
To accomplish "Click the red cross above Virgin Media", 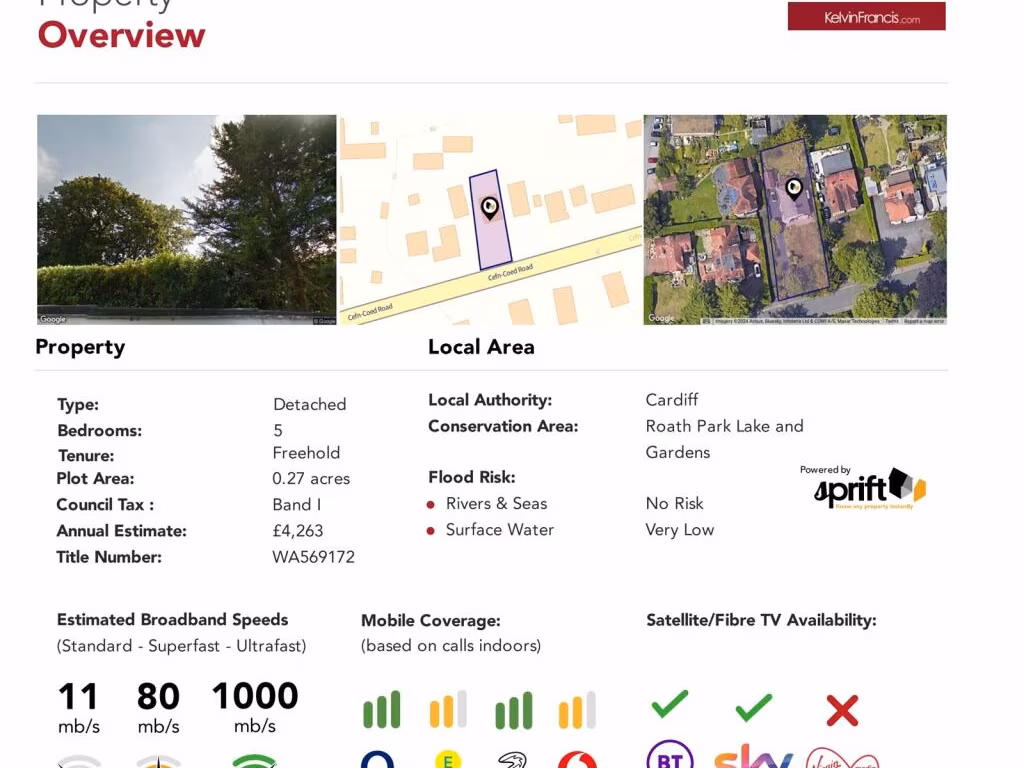I will tap(842, 710).
